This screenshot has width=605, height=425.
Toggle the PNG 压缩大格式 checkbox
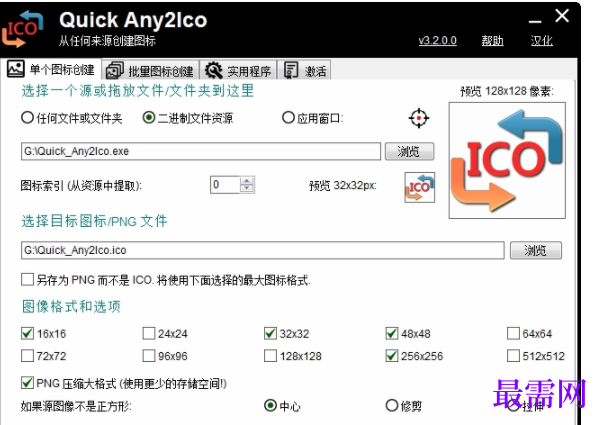pos(27,383)
